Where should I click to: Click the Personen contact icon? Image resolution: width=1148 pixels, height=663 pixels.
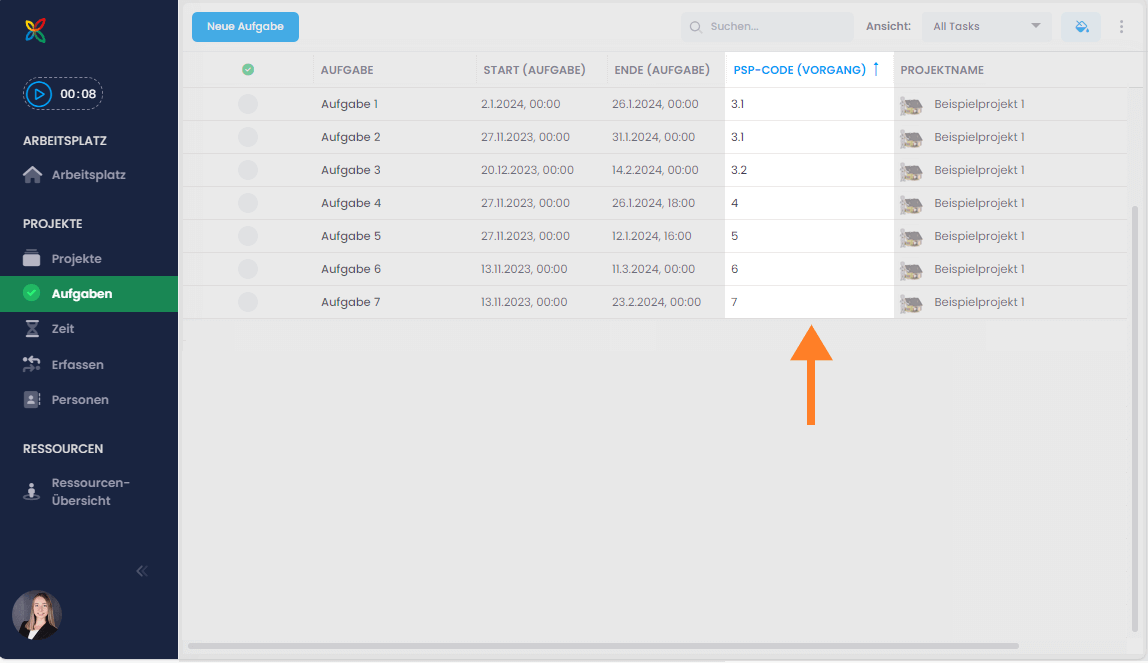[31, 400]
